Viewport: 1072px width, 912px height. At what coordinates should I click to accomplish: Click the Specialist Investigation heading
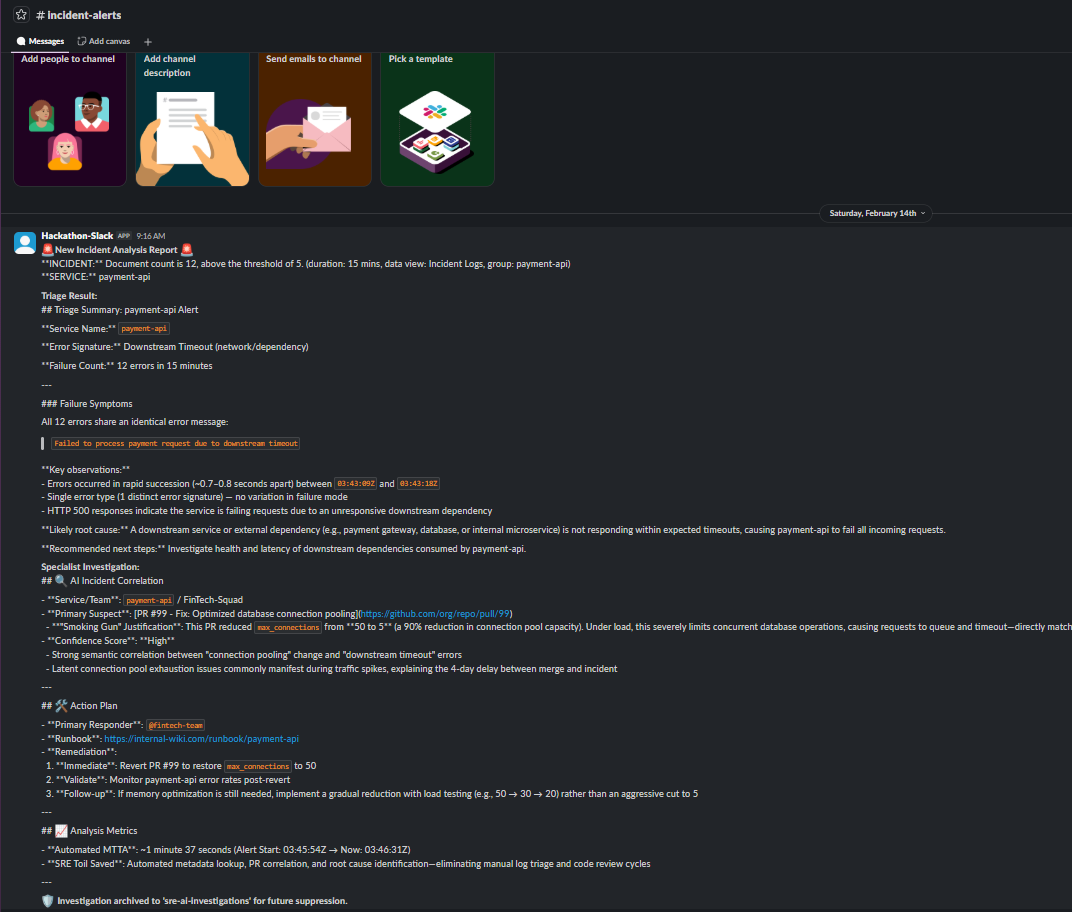coord(90,567)
